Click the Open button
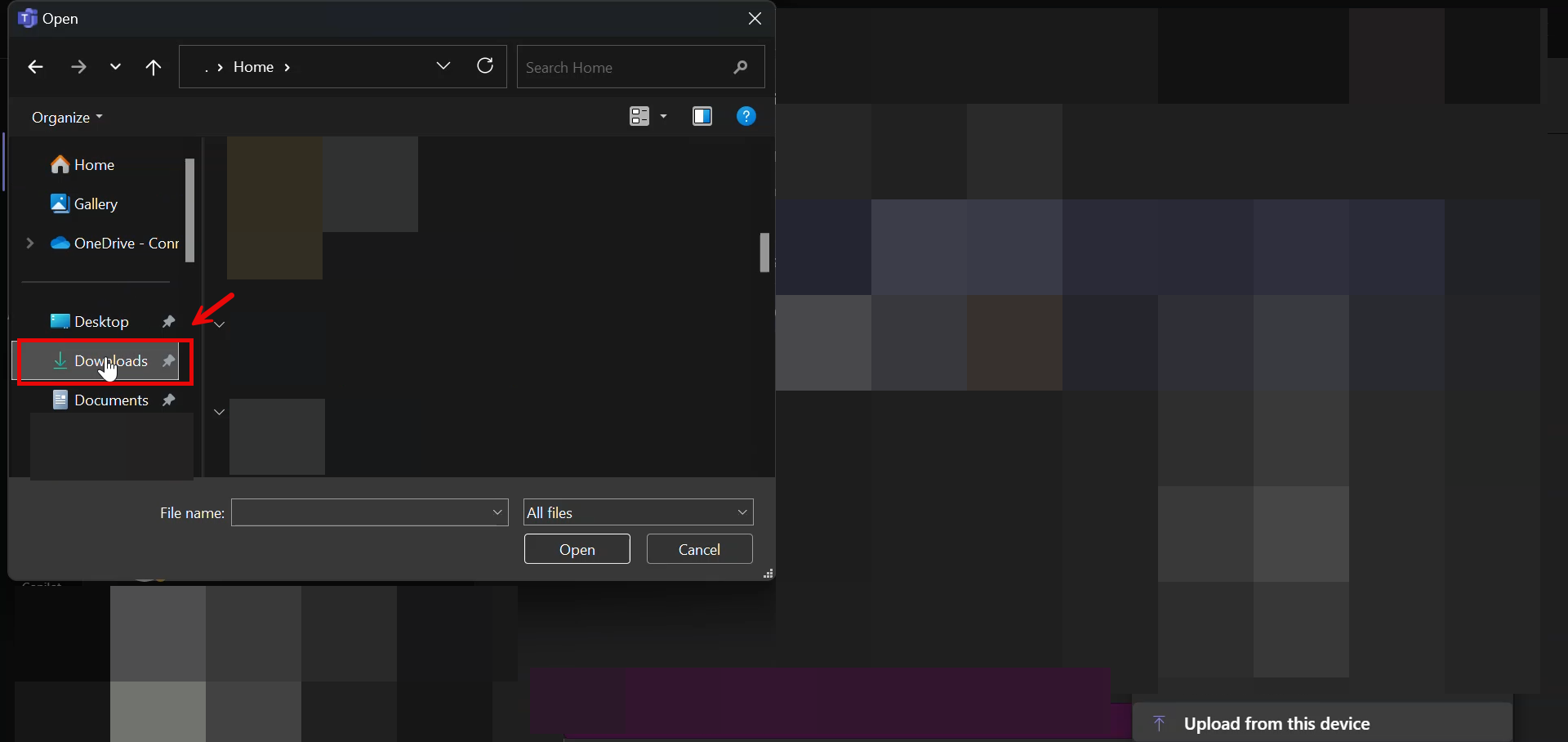The height and width of the screenshot is (742, 1568). pos(577,548)
